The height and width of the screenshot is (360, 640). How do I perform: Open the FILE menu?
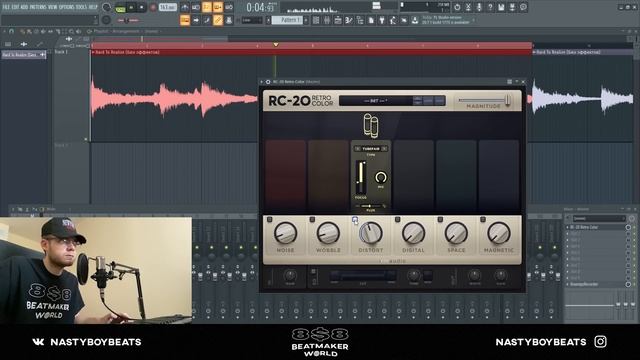pyautogui.click(x=6, y=7)
